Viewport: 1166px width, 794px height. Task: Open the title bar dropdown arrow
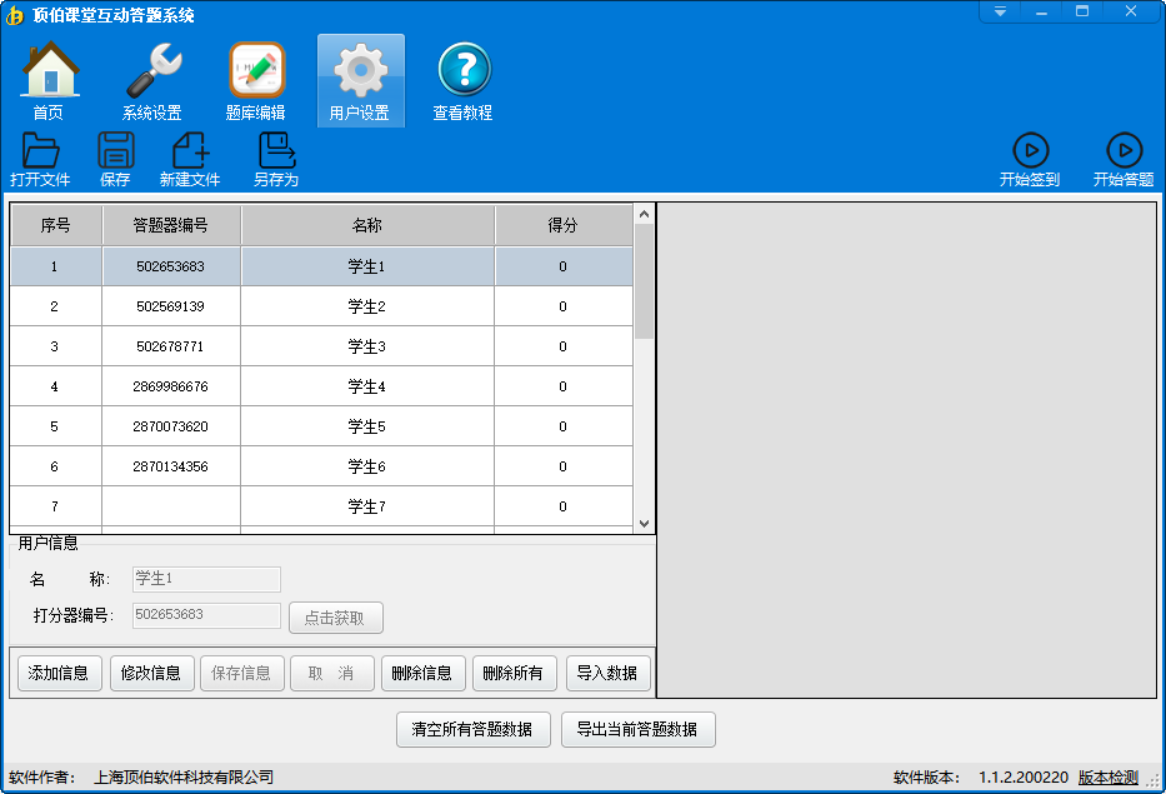(1000, 12)
